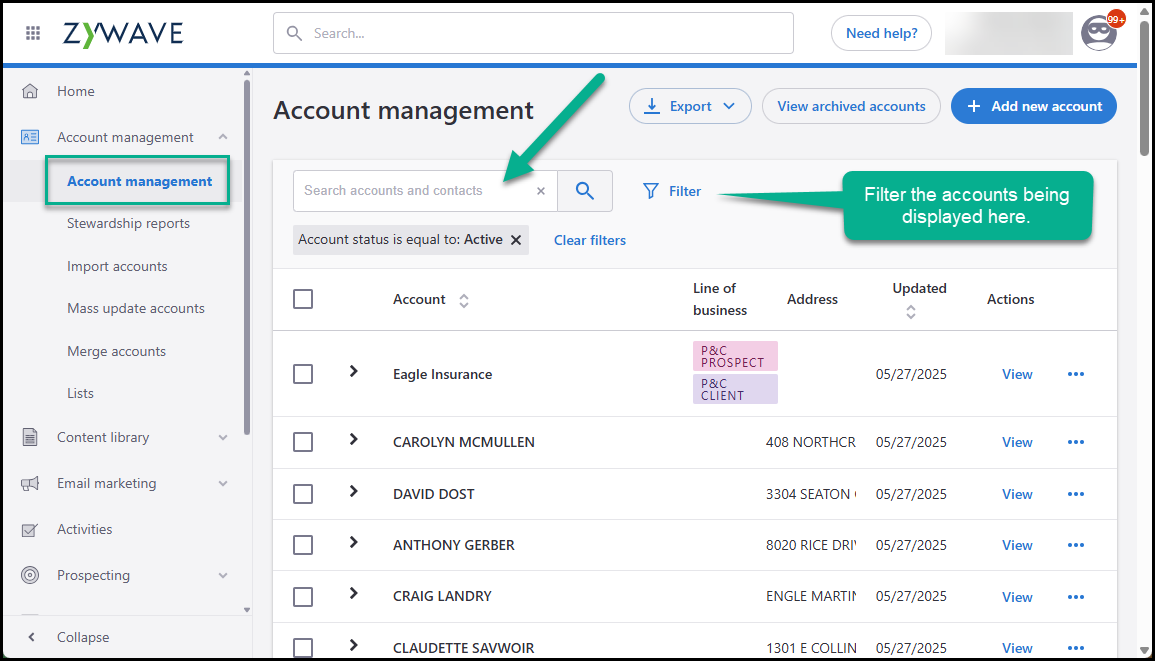Open the user avatar with notifications badge
Viewport: 1155px width, 661px height.
click(x=1101, y=32)
